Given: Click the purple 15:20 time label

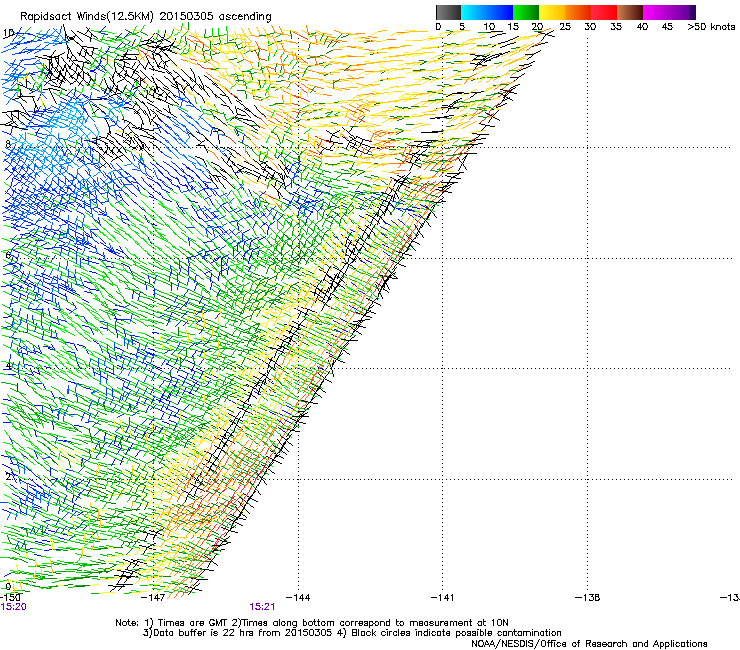Looking at the screenshot, I should click(13, 607).
